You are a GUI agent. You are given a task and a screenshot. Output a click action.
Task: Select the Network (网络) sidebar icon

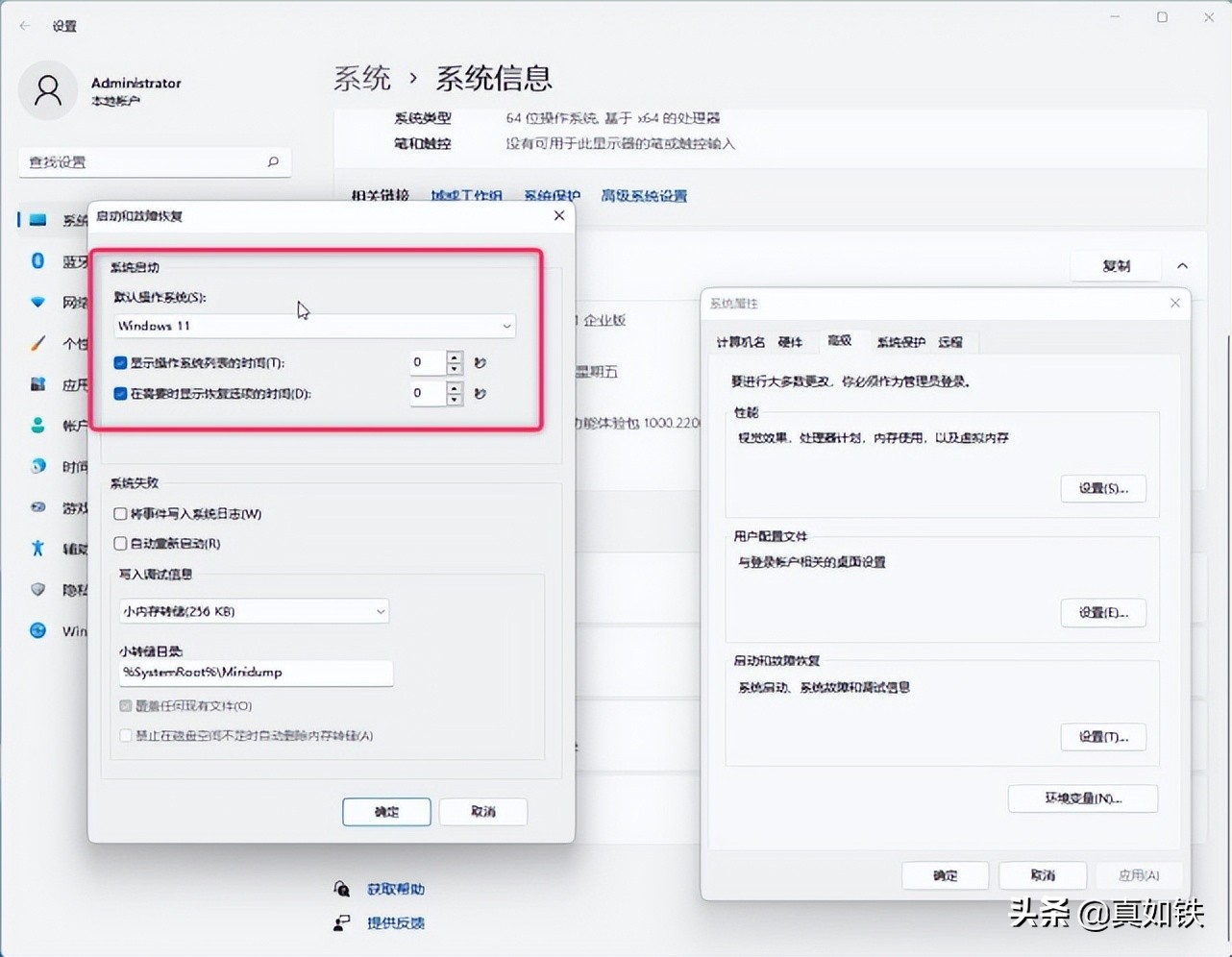37,302
